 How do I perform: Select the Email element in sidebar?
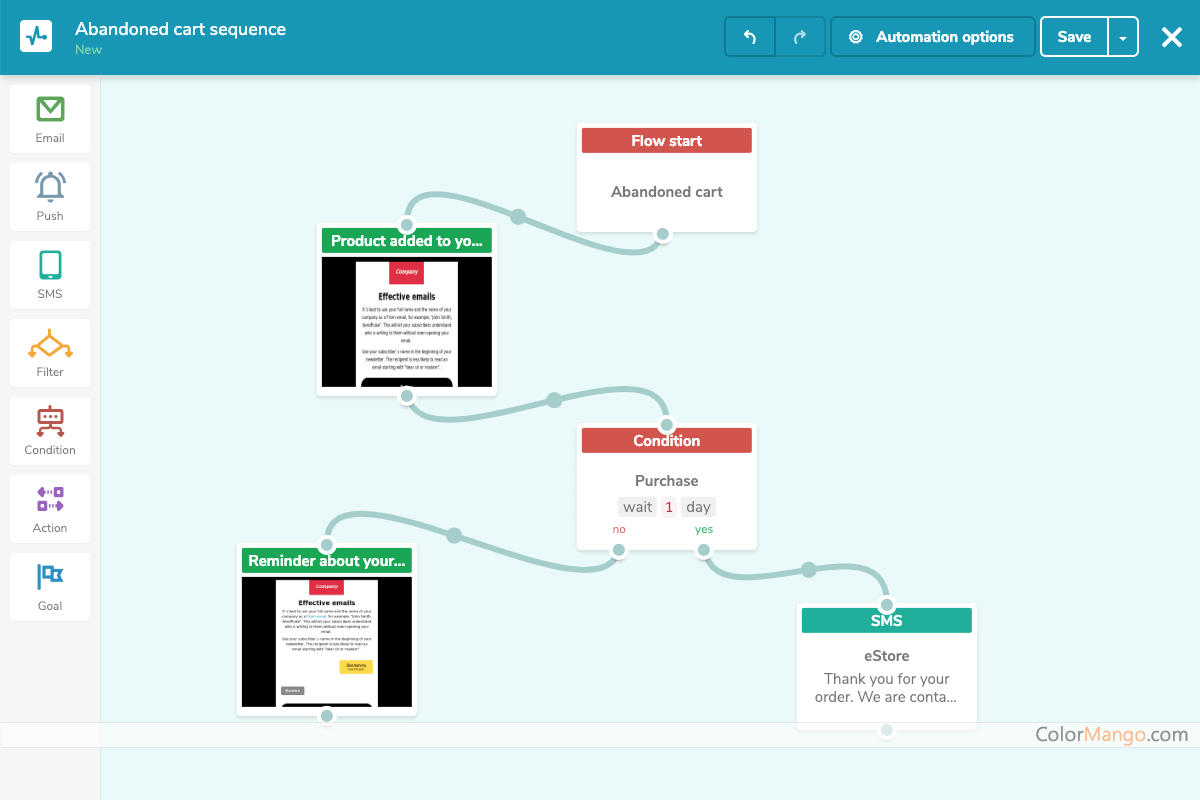(50, 119)
